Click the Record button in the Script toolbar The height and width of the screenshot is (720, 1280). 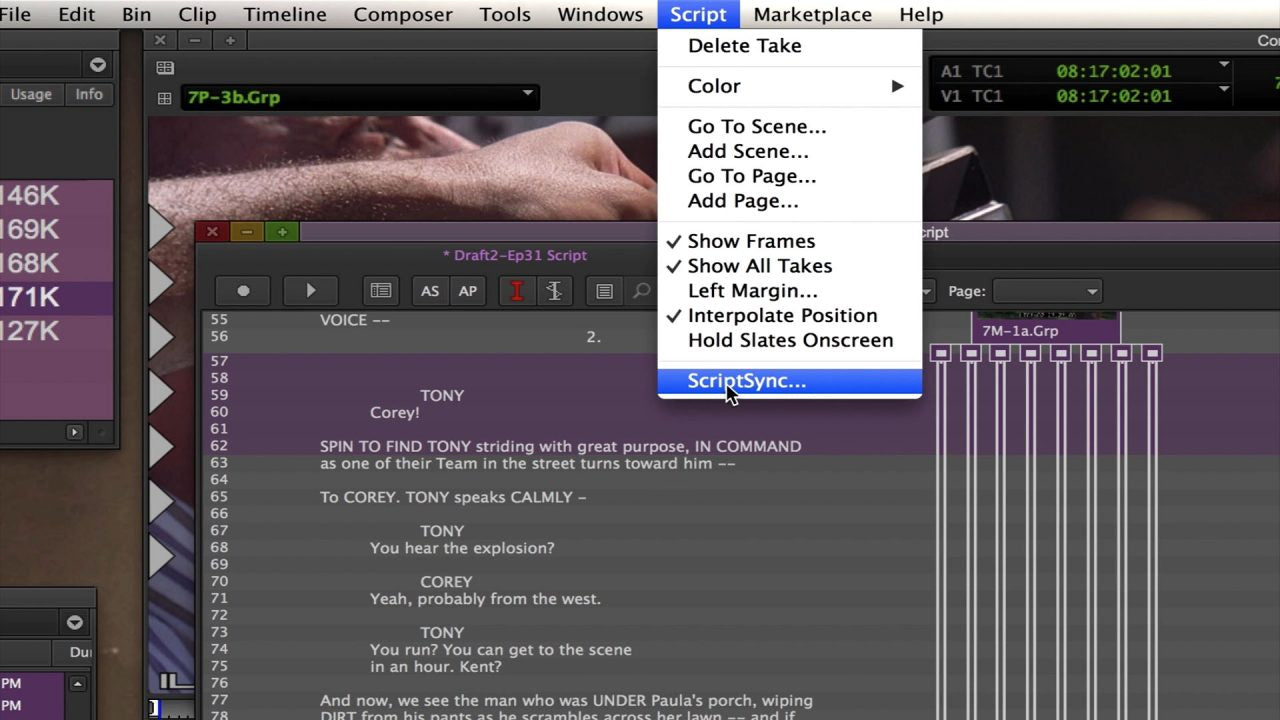[x=243, y=290]
